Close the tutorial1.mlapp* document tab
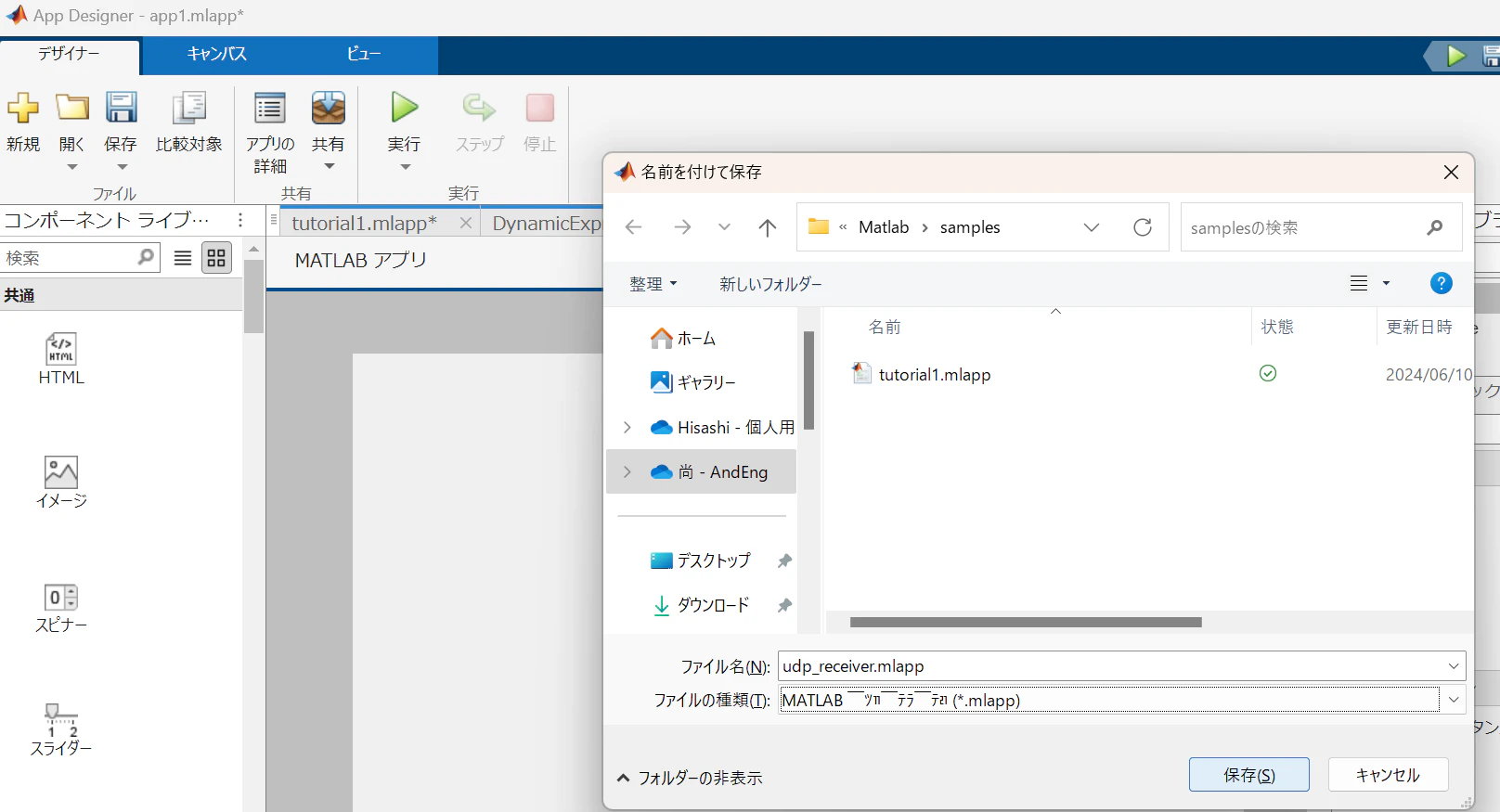 [x=466, y=223]
